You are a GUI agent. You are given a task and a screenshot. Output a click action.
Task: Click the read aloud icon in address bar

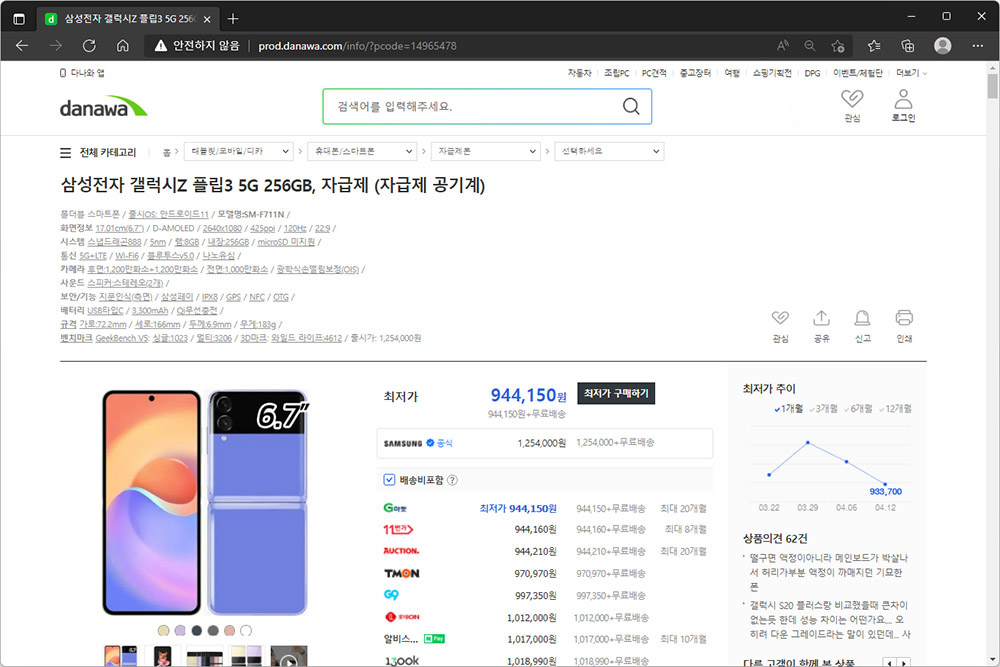(783, 46)
